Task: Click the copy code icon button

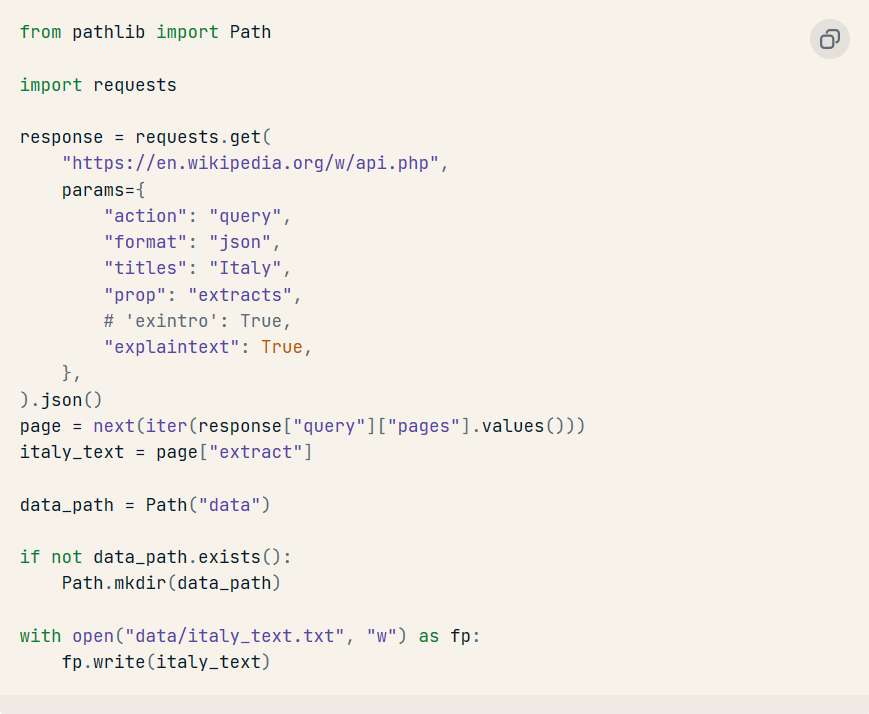Action: pyautogui.click(x=830, y=39)
